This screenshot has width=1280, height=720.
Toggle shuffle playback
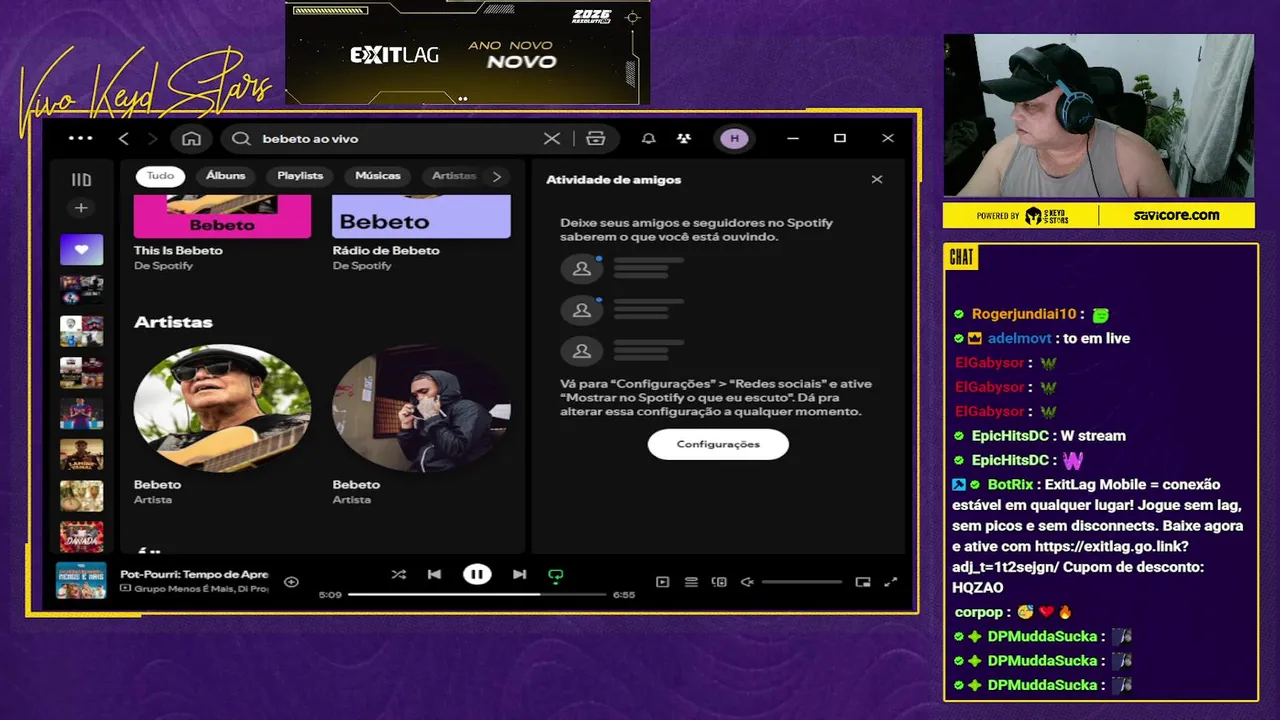pyautogui.click(x=398, y=574)
